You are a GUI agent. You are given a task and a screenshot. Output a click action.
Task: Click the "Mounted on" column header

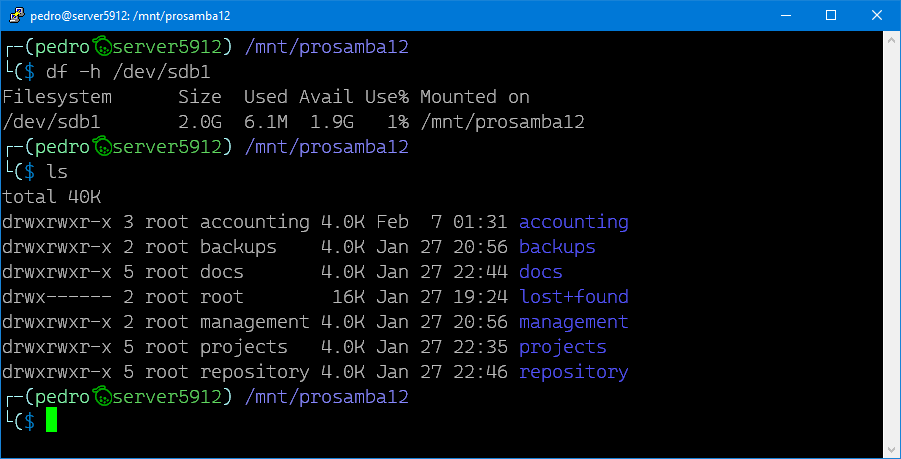(474, 97)
